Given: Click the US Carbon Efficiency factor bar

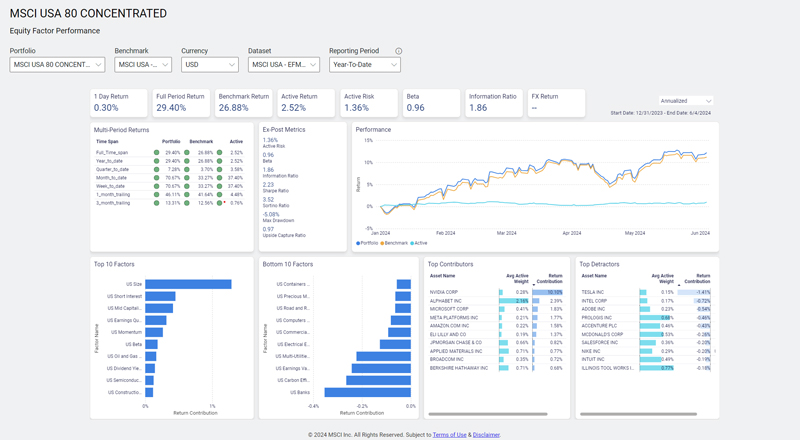Looking at the screenshot, I should click(x=379, y=380).
